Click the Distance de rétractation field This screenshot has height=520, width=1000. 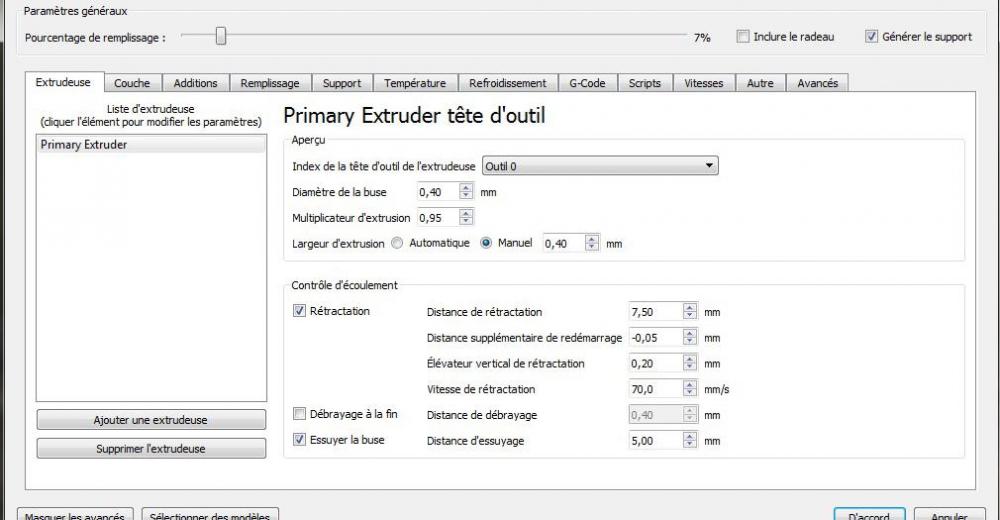pos(655,312)
